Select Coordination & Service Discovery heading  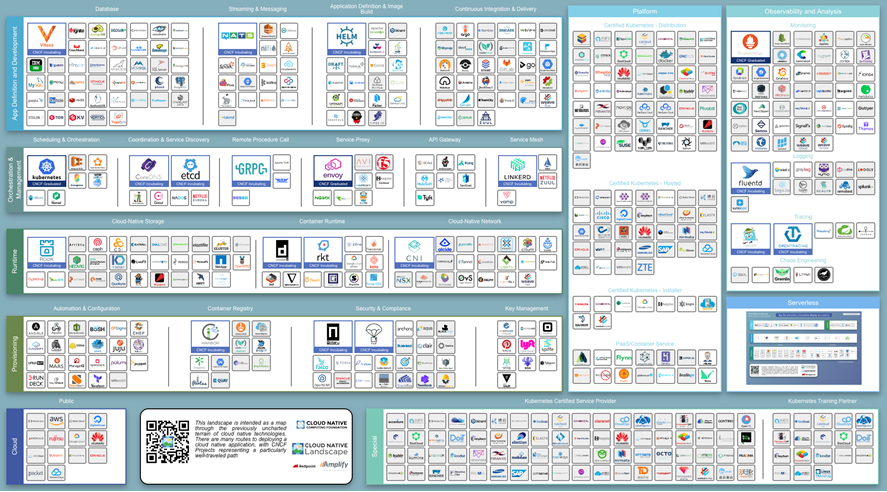point(169,140)
